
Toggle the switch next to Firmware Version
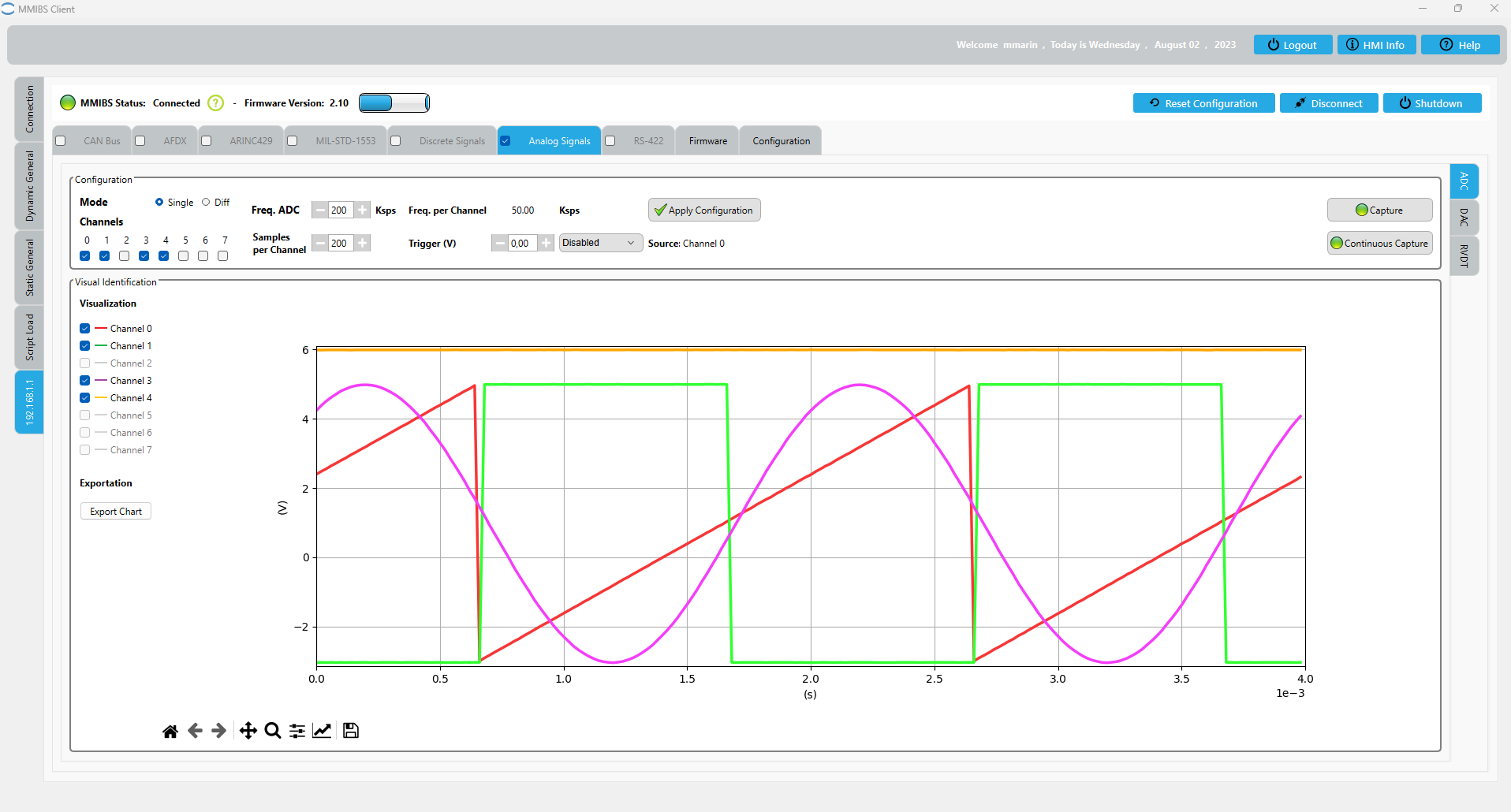point(394,103)
